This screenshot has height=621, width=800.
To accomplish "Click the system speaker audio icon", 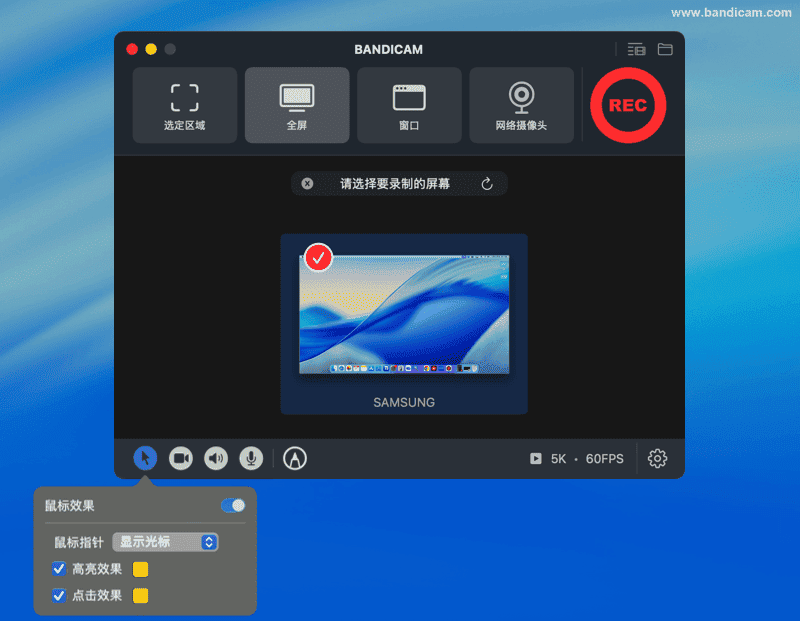I will (216, 458).
